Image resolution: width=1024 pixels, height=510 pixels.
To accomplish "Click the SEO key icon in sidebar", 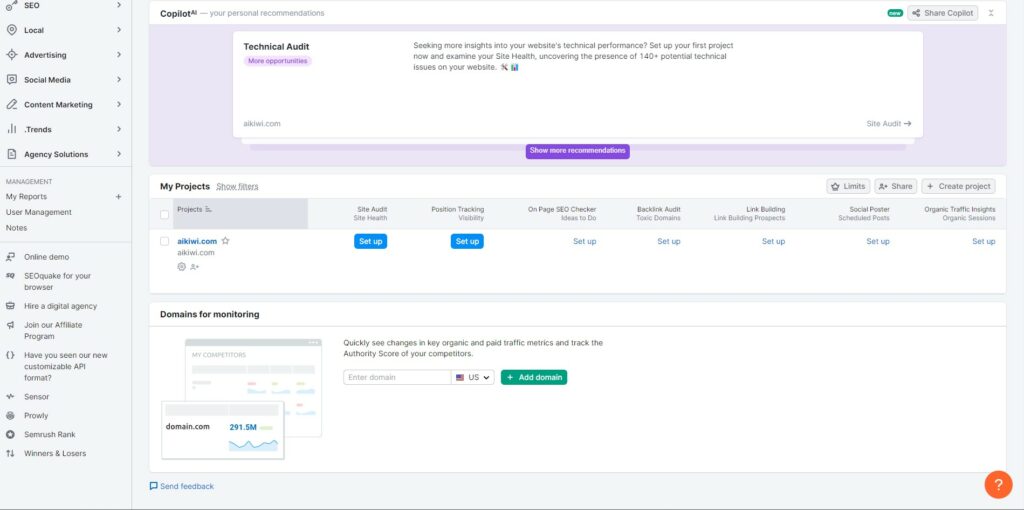I will coord(11,5).
